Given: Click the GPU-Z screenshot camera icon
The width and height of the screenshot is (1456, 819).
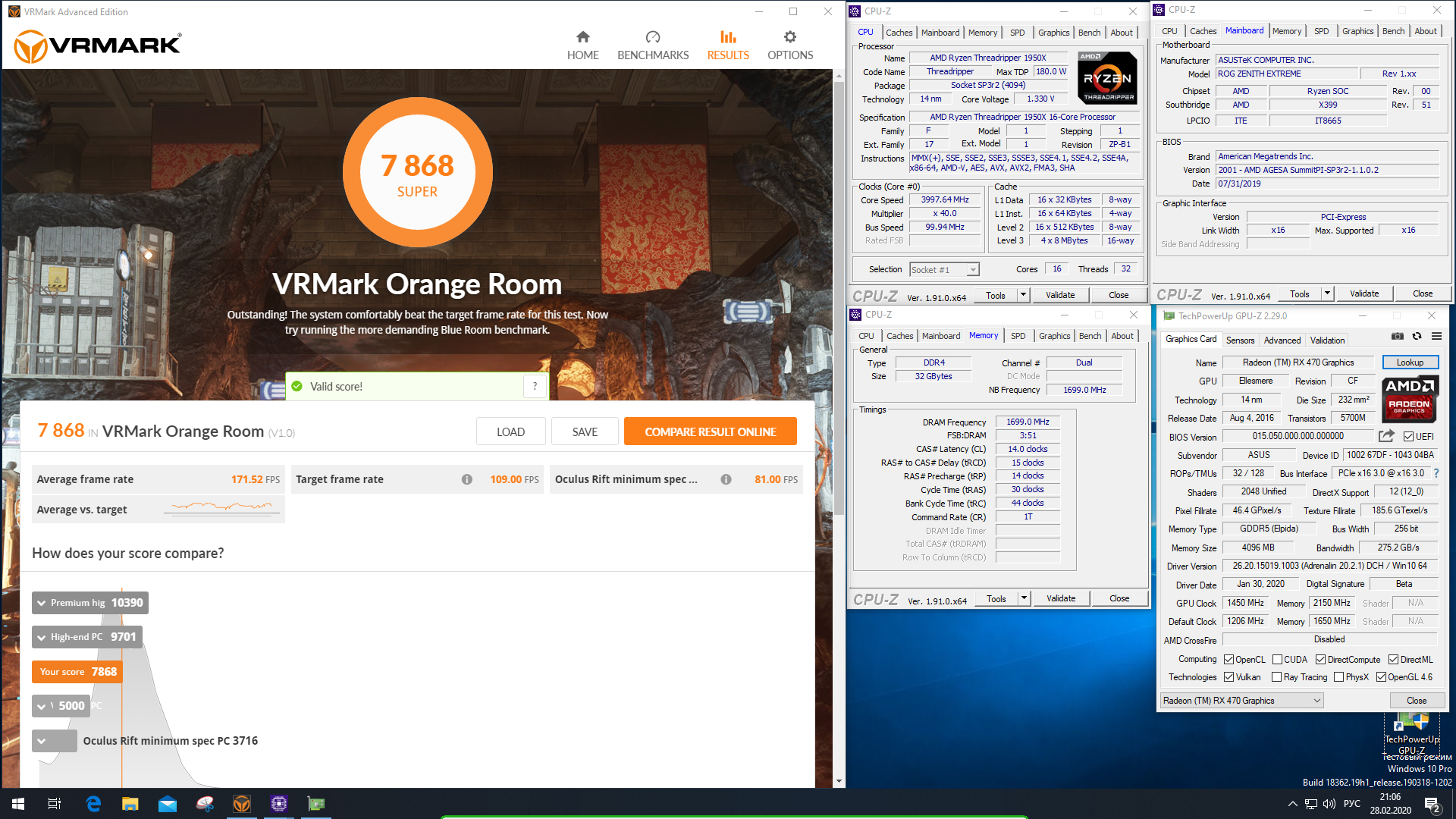Looking at the screenshot, I should click(1397, 336).
